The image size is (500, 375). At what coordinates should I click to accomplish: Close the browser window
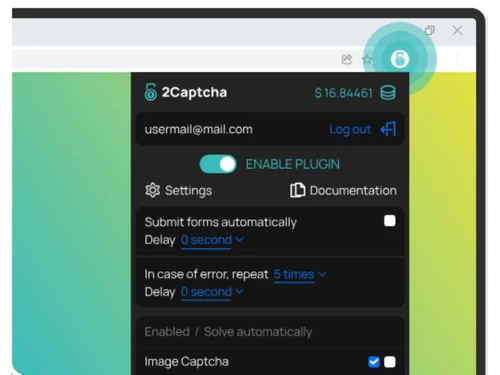point(457,30)
